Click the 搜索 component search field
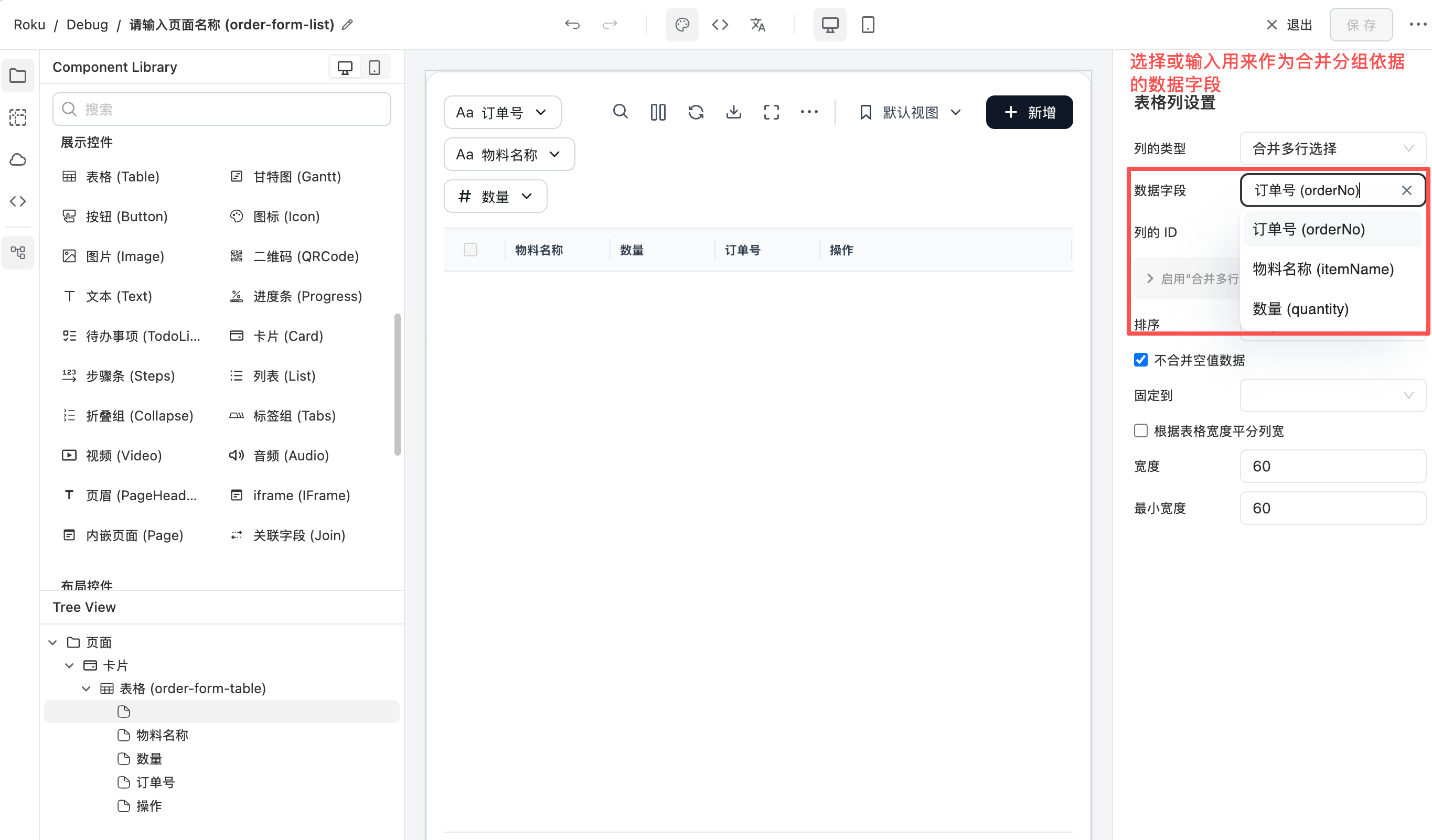 pyautogui.click(x=221, y=109)
